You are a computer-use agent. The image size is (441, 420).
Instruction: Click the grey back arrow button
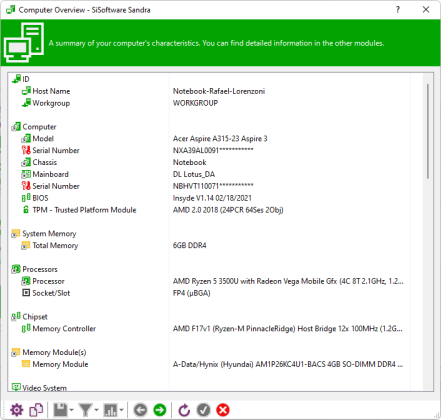[140, 410]
